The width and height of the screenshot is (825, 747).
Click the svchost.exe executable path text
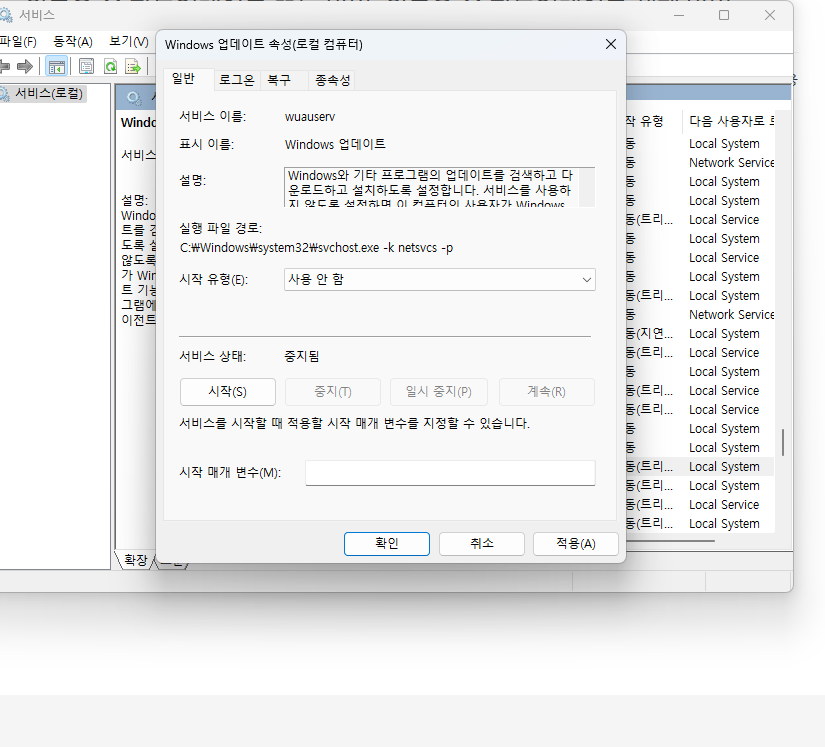click(x=316, y=248)
